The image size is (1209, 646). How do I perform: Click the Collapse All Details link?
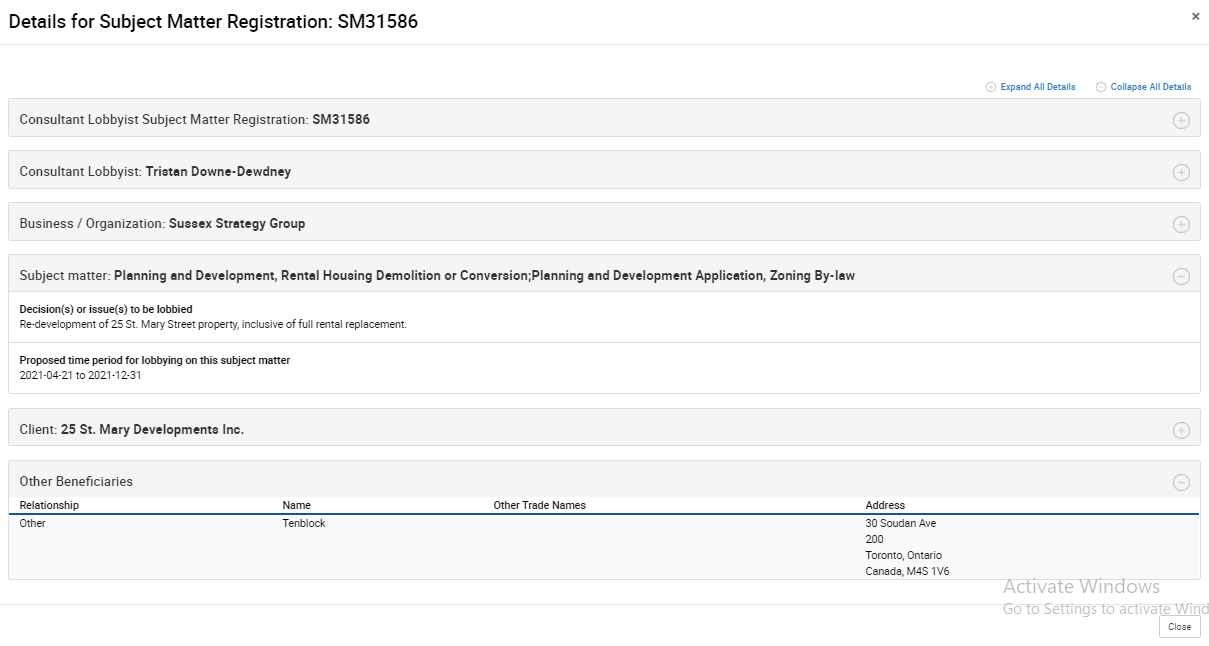[x=1150, y=87]
